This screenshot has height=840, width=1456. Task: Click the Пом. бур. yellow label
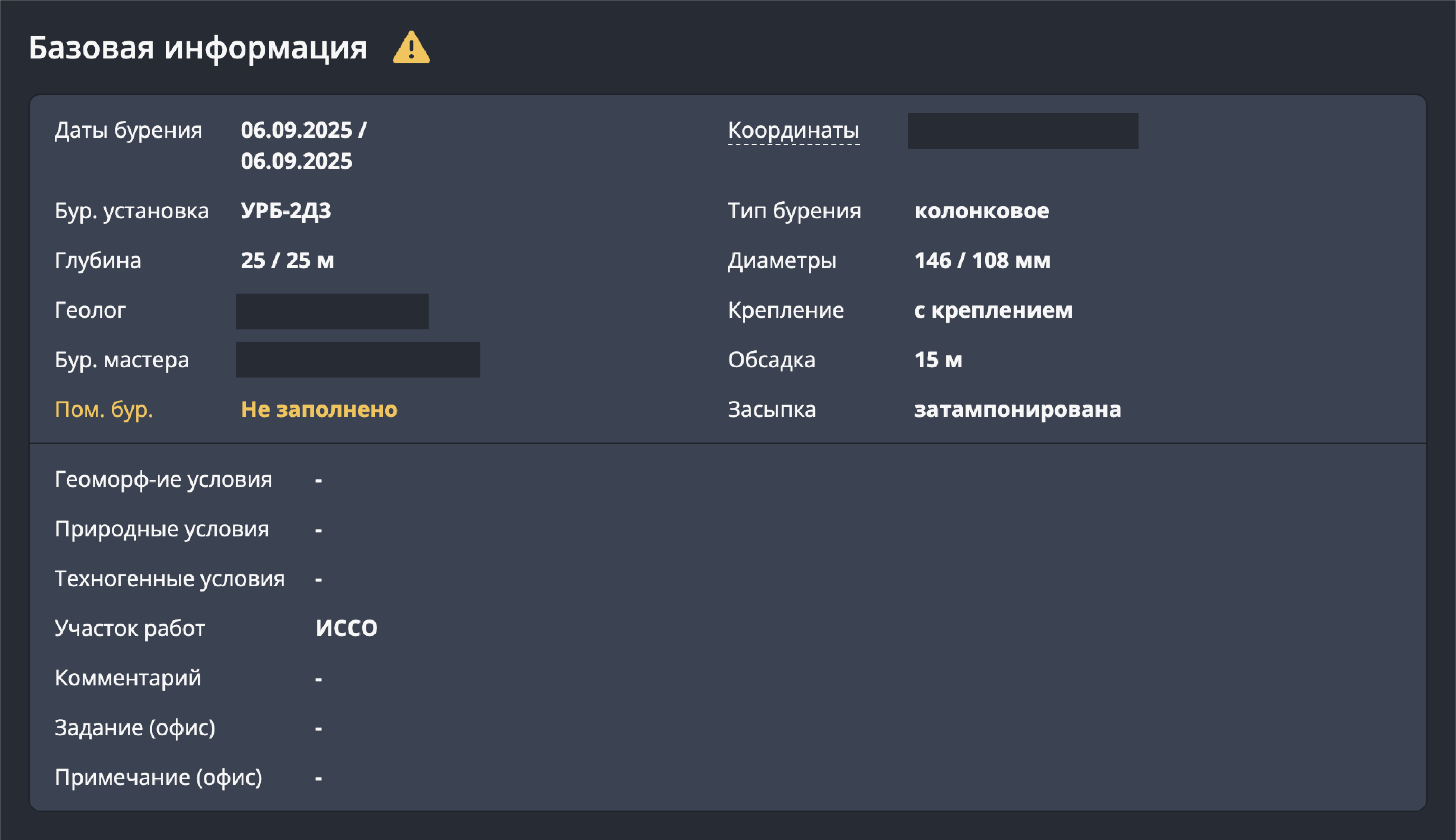click(x=104, y=410)
